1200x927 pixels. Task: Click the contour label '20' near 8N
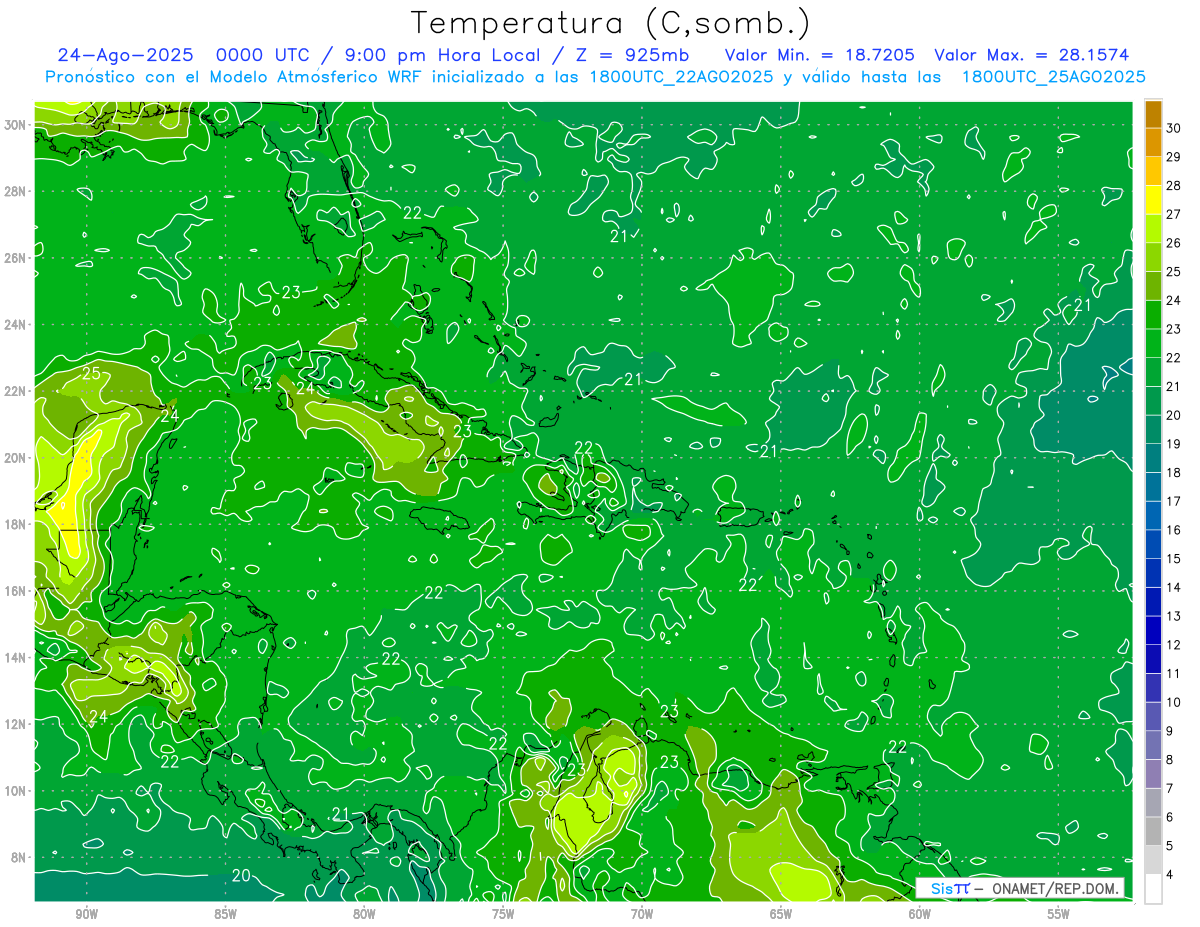(x=241, y=875)
